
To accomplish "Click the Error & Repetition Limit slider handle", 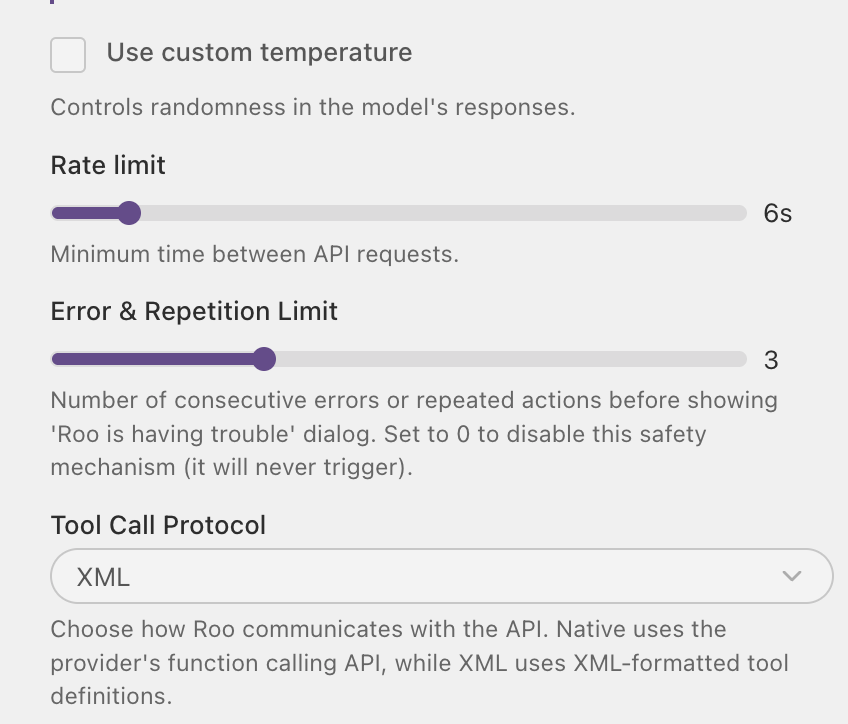I will tap(264, 359).
